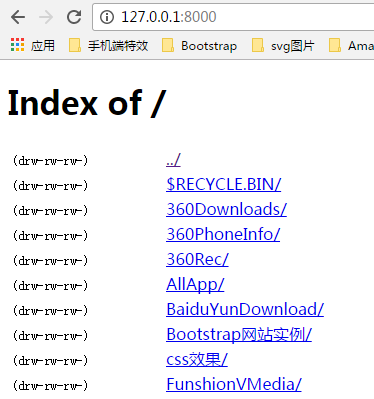The image size is (374, 399).
Task: Open the 360PhoneInfo/ directory link
Action: 223,234
